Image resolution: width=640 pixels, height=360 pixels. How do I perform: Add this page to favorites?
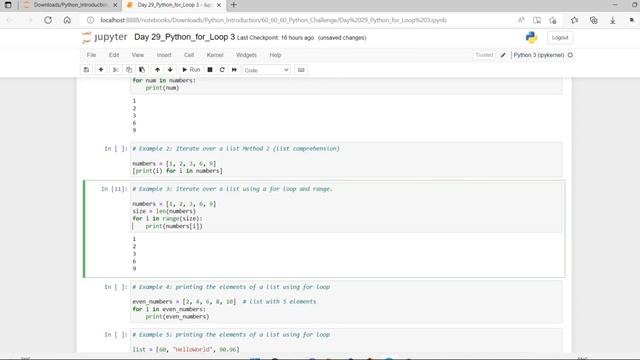point(553,20)
